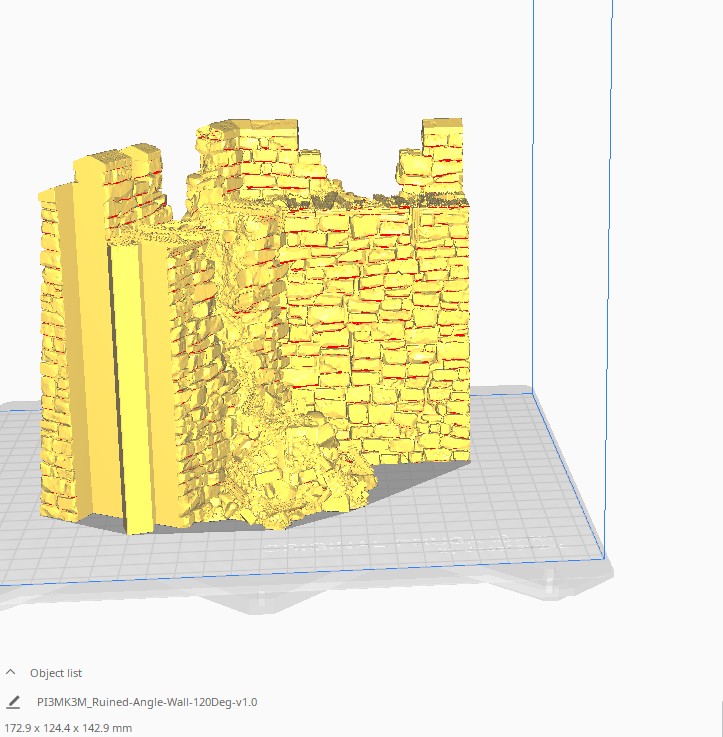This screenshot has height=737, width=723.
Task: Select PI3MK3M_Ruined-Angle-Wall-120Deg-v1.0 in object list
Action: tap(147, 702)
